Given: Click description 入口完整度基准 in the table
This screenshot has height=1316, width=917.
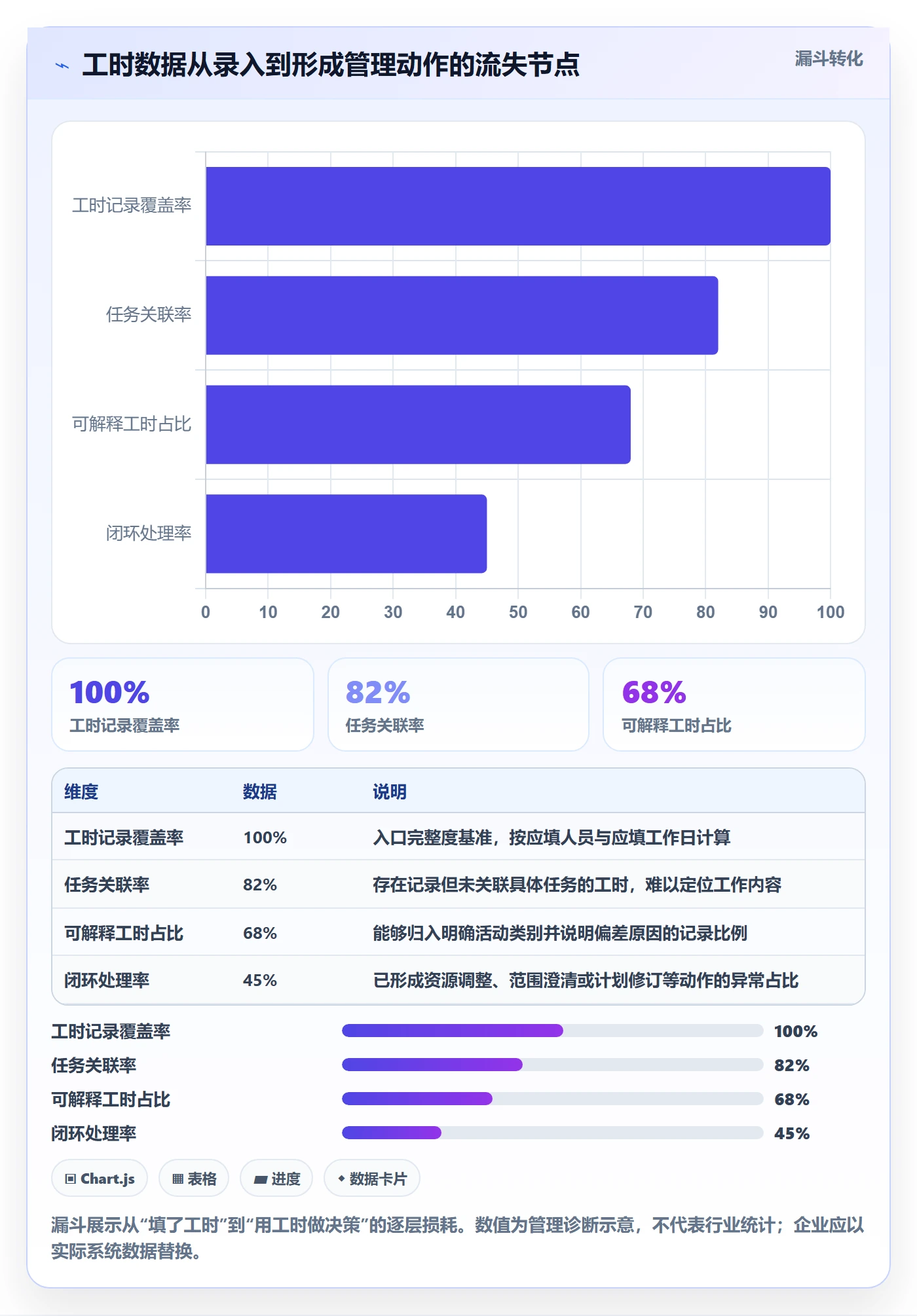Looking at the screenshot, I should (x=552, y=837).
